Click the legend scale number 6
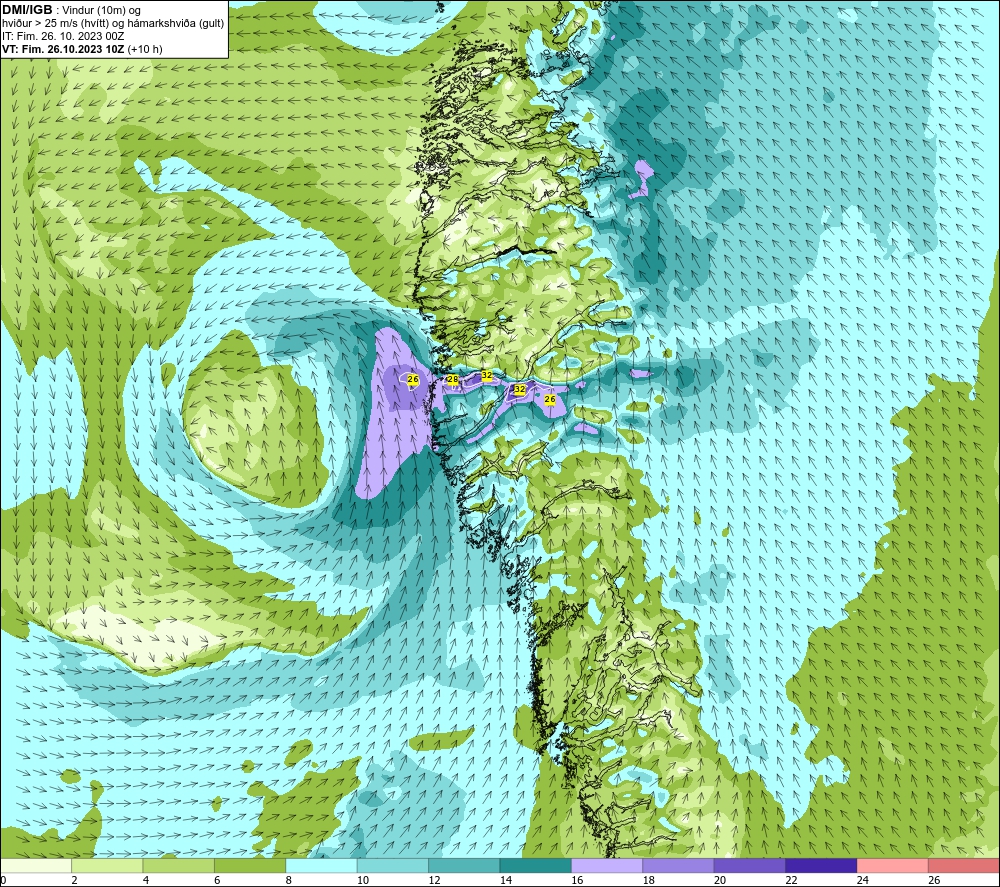 (217, 880)
